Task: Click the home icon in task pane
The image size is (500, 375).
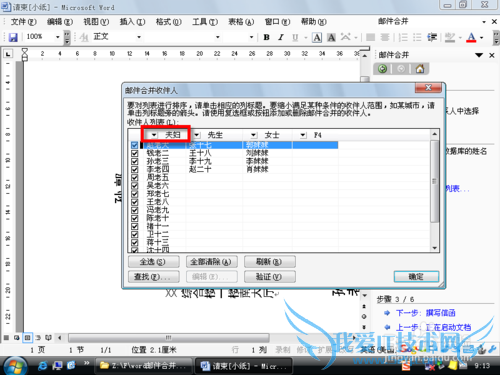Action: point(420,69)
